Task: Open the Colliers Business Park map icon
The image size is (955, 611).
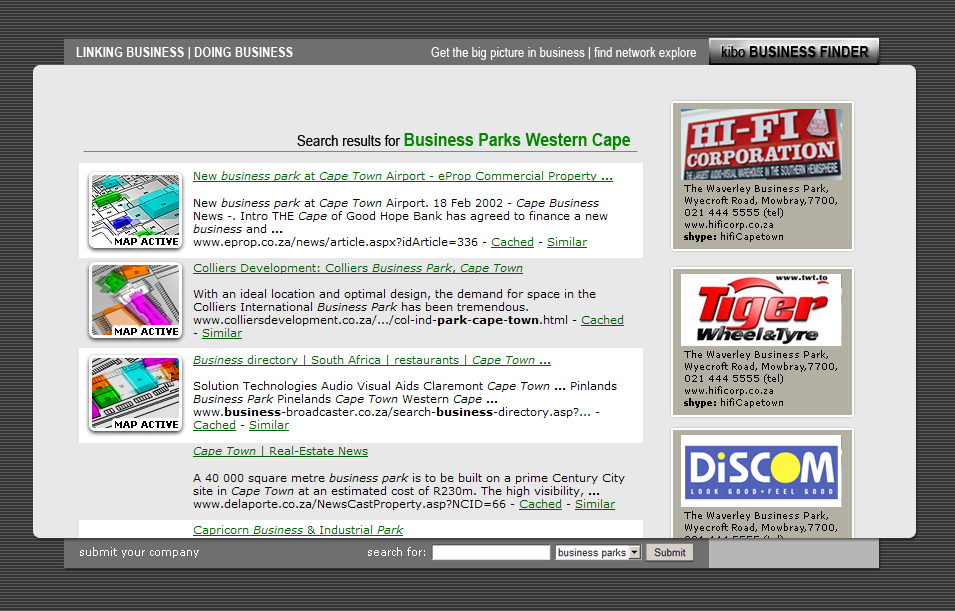Action: (x=135, y=300)
